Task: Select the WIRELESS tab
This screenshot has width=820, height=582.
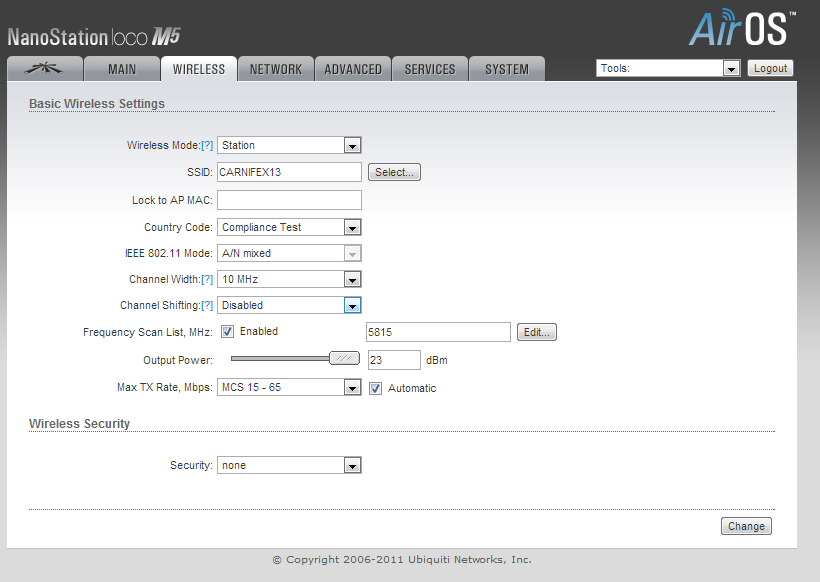Action: tap(199, 69)
